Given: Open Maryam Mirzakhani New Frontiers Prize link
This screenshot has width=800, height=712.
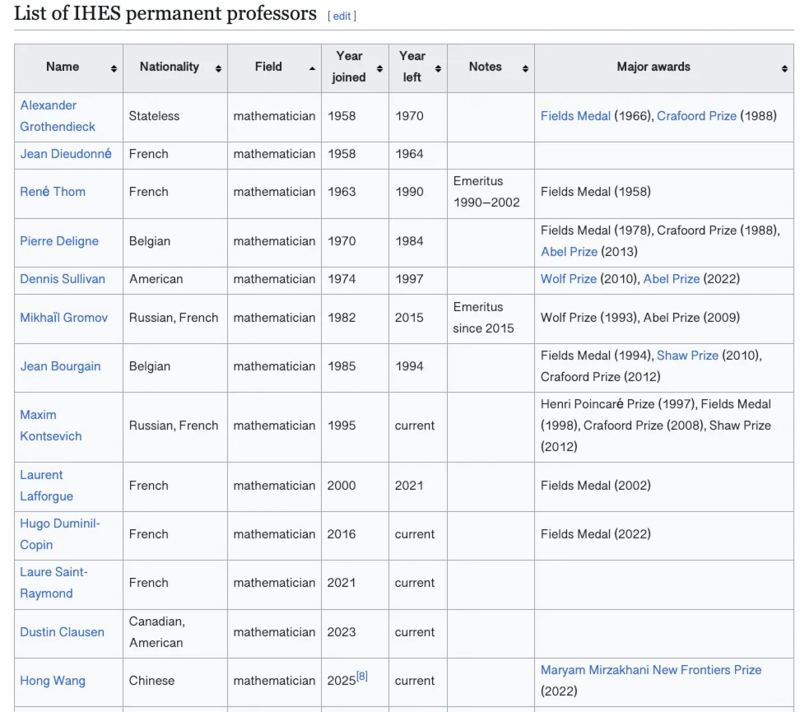Looking at the screenshot, I should tap(651, 670).
